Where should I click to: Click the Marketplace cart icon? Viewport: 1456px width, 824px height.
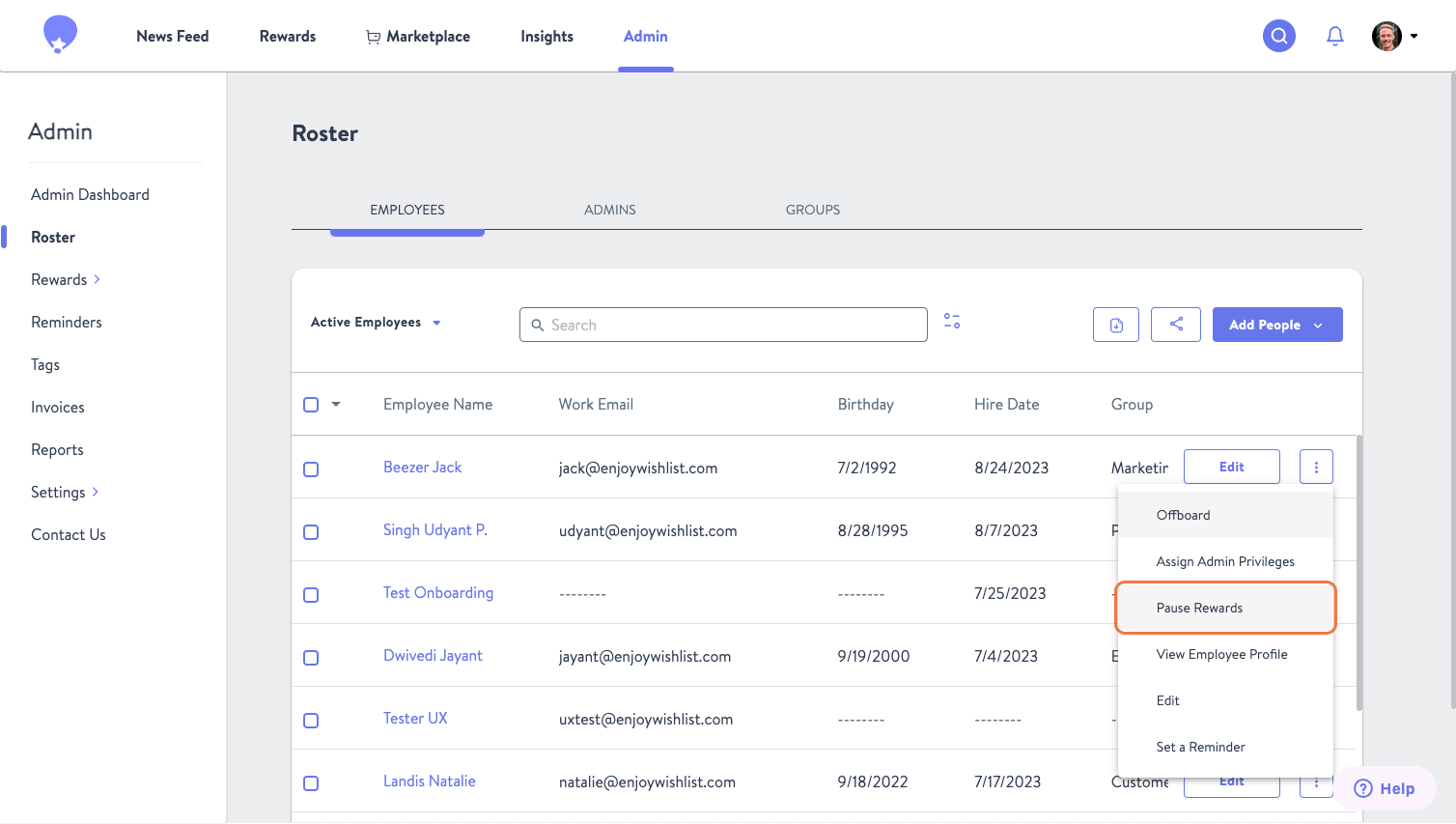pos(373,37)
